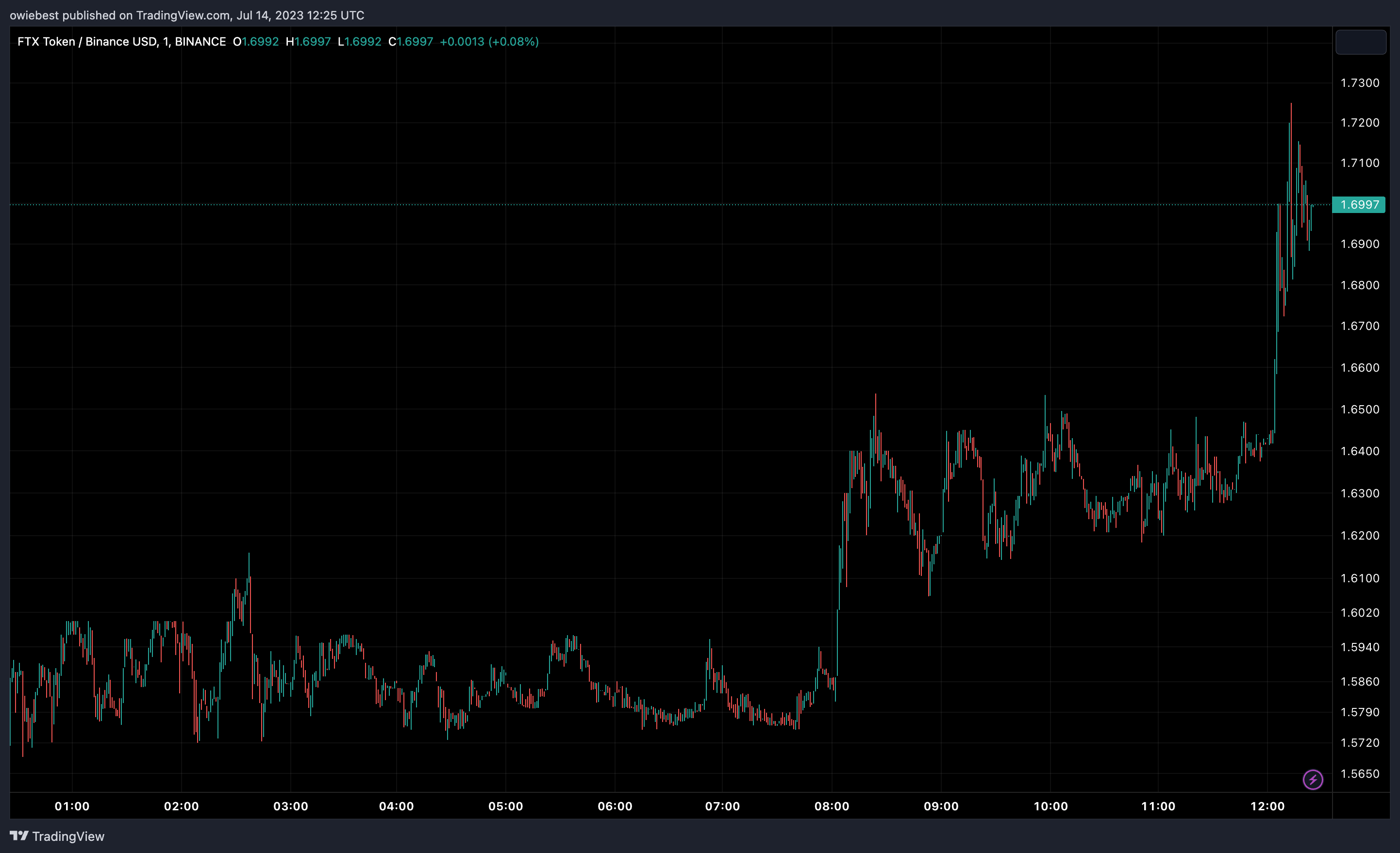Click the 1.6300 price axis label
This screenshot has height=853, width=1400.
pos(1360,493)
